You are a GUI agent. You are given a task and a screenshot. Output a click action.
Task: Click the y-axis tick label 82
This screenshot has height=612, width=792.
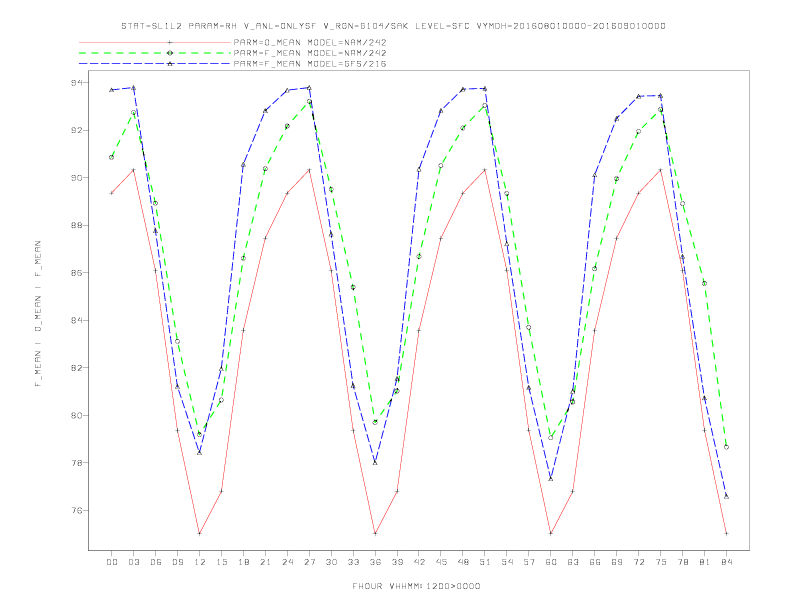click(x=77, y=368)
